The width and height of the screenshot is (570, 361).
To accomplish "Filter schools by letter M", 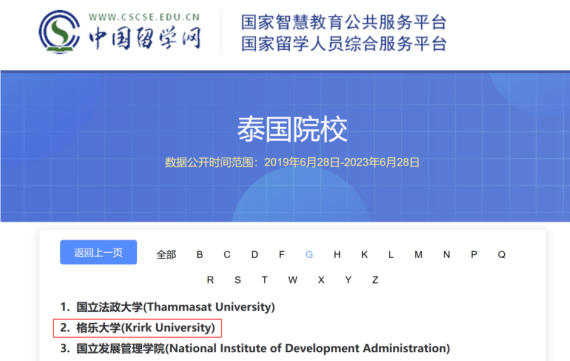I will [418, 254].
